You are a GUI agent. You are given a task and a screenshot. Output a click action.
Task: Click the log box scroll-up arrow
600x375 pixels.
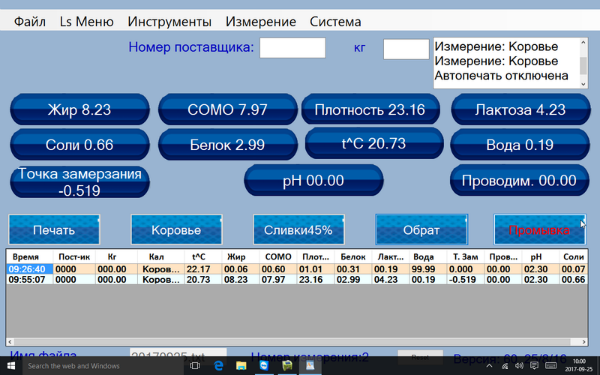(583, 42)
